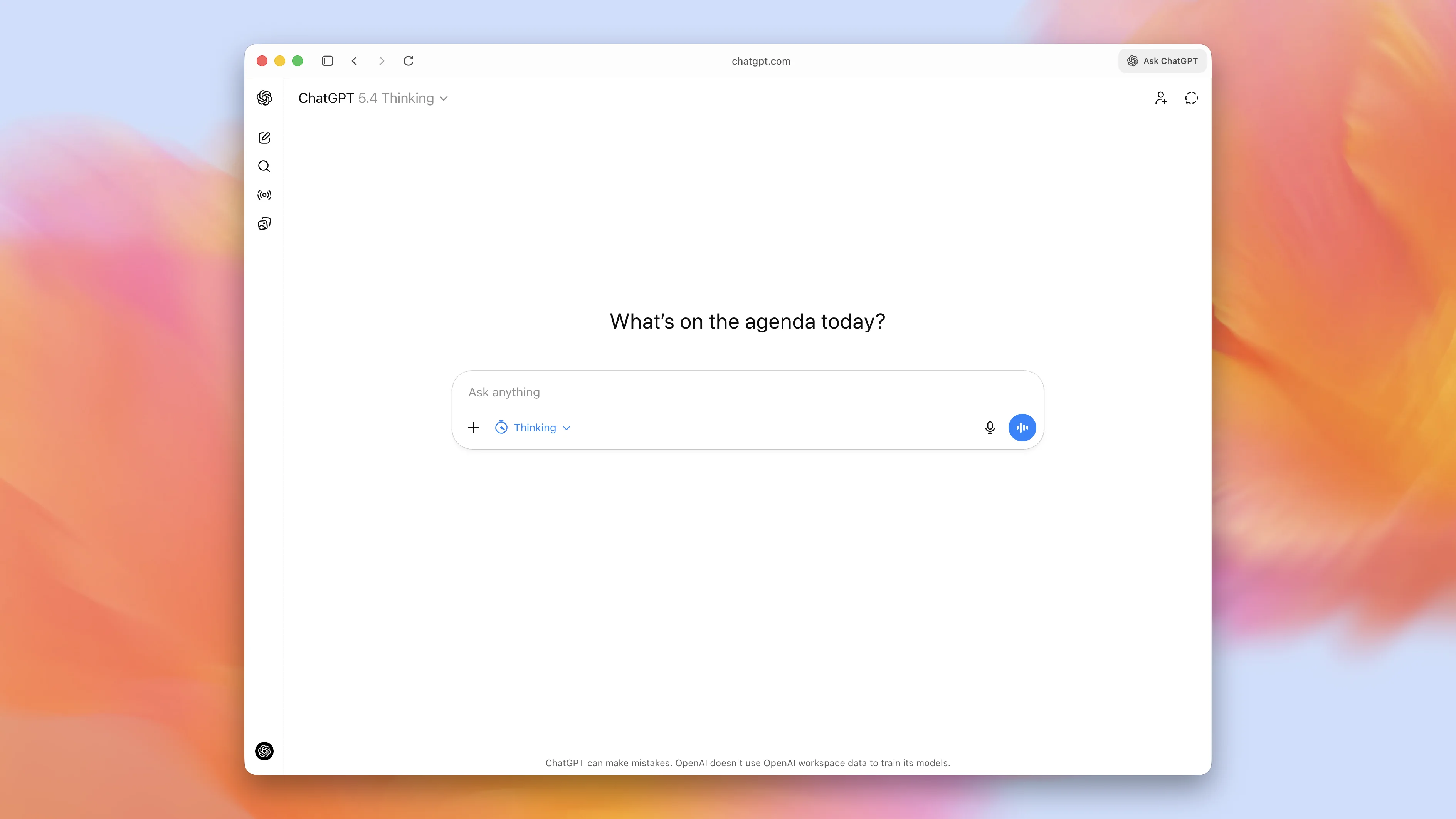Open a new chat using the compose icon
1456x819 pixels.
point(264,137)
